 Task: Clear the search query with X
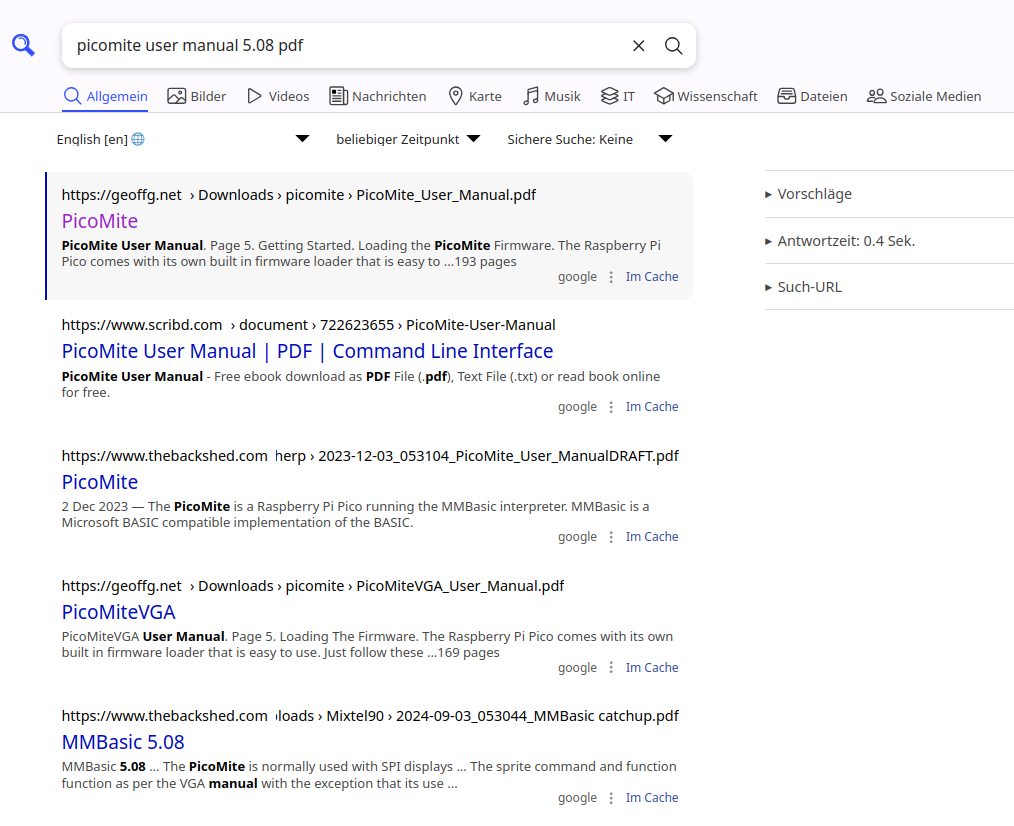click(638, 45)
